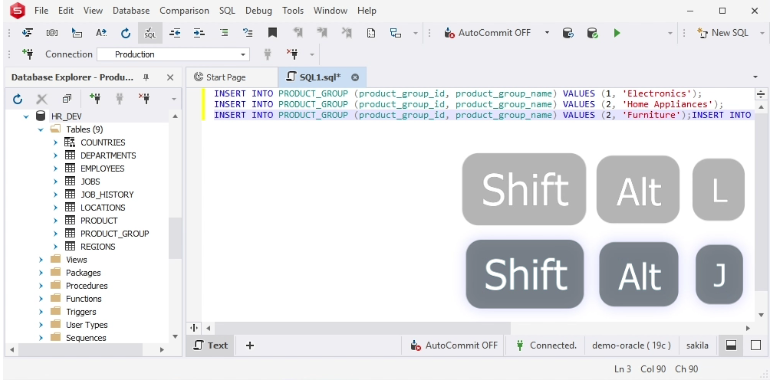Click the Increase Indent toolbar icon
The height and width of the screenshot is (381, 770).
199,33
